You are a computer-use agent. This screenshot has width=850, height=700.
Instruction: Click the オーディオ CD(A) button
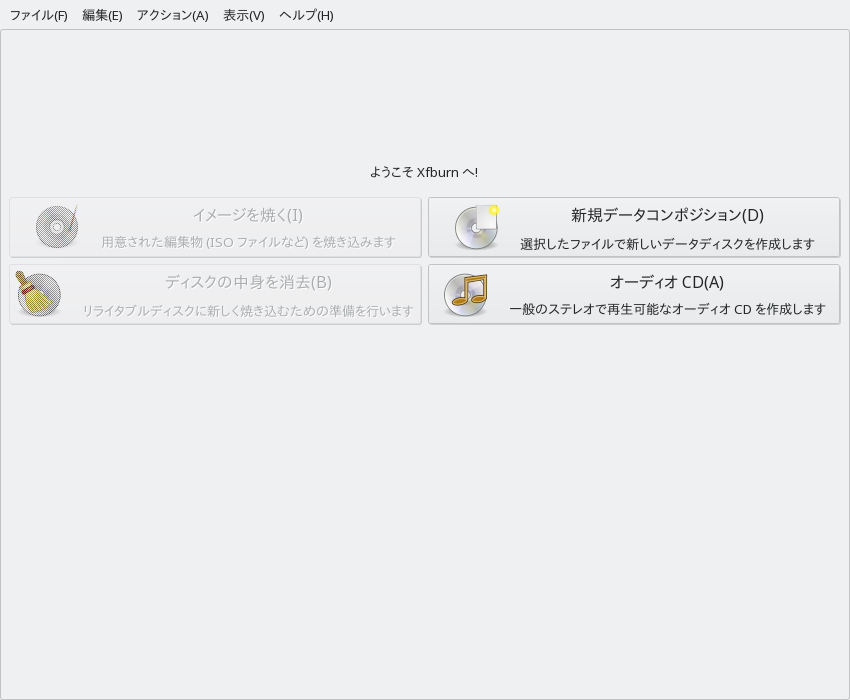coord(634,294)
